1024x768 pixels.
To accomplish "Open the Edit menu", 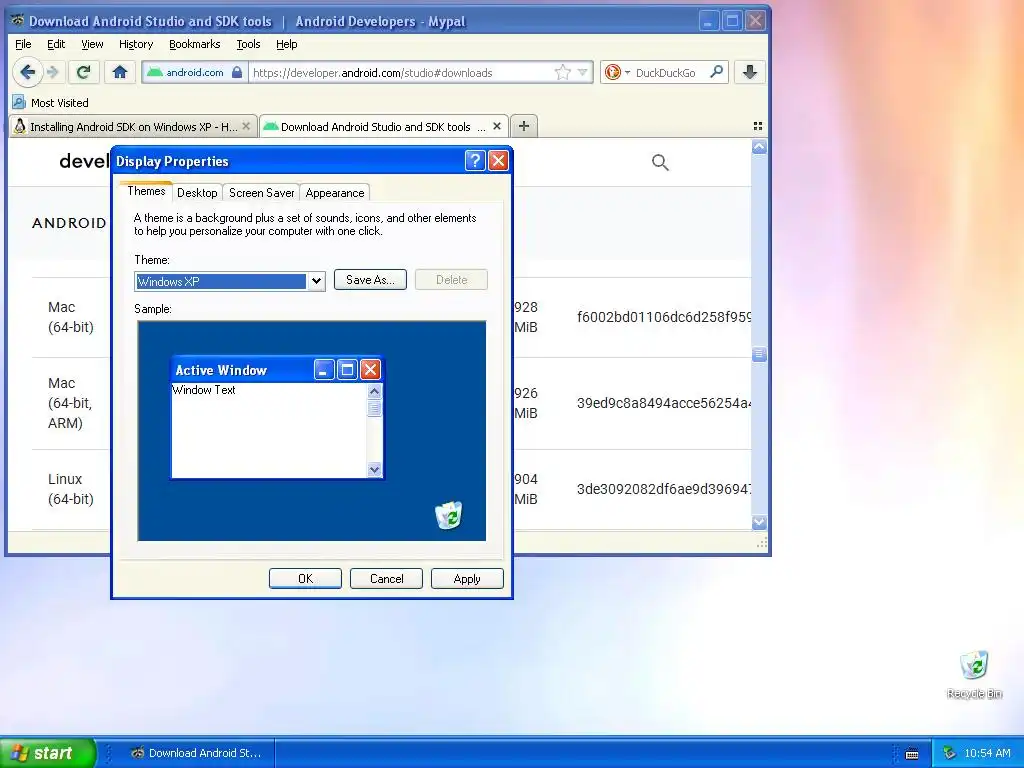I will [x=56, y=44].
